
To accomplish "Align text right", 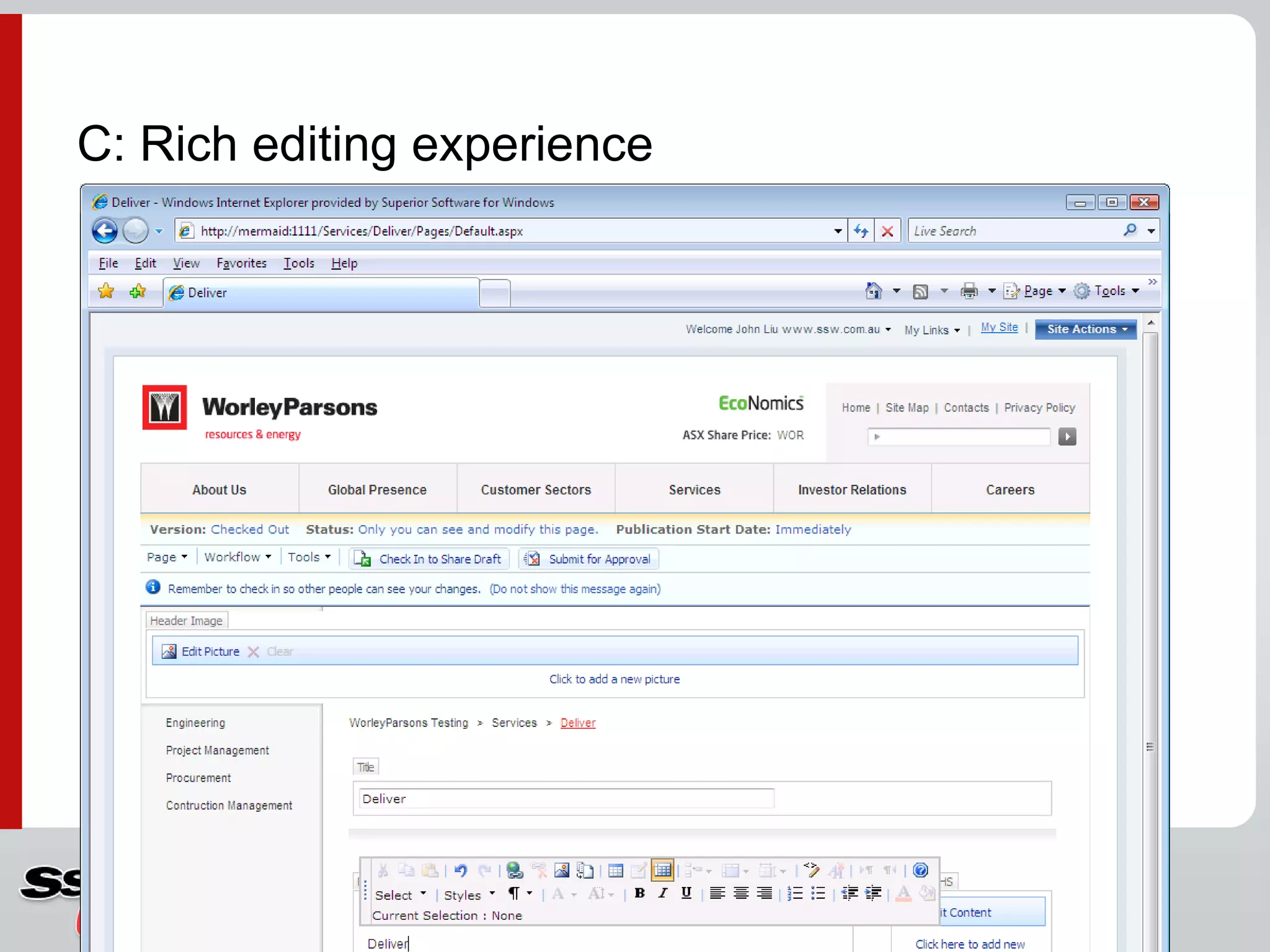I will (765, 893).
